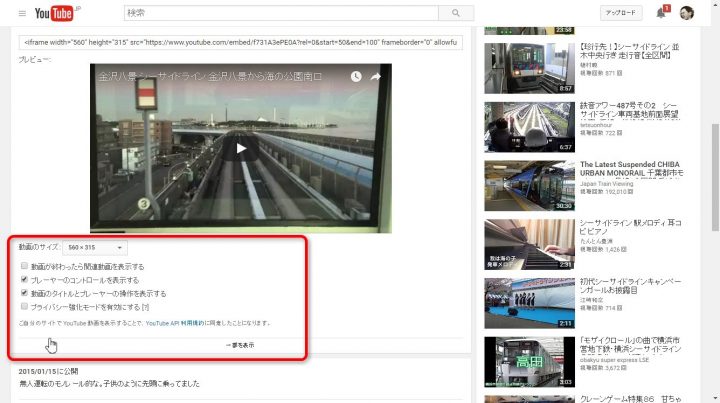
Task: Open the YouTube API terms link
Action: pos(174,323)
